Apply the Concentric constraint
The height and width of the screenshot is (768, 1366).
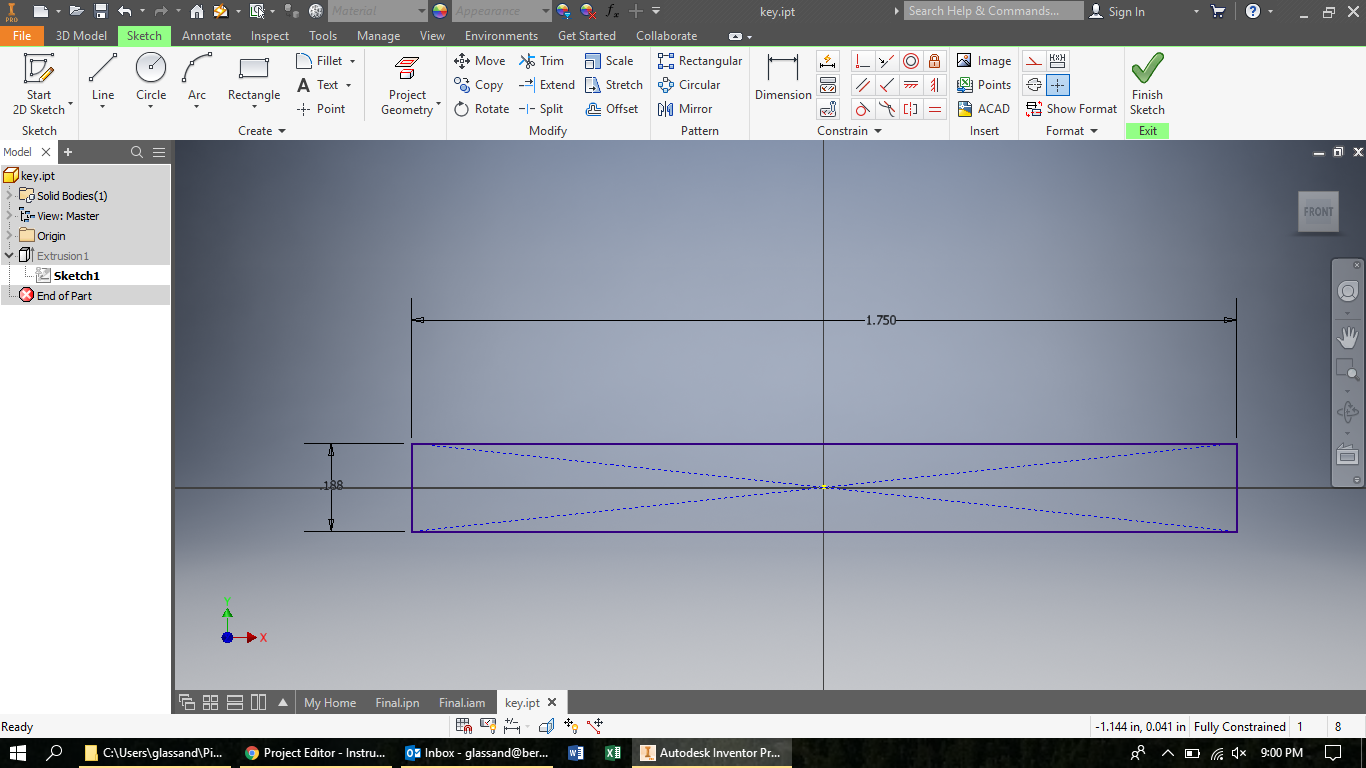(910, 61)
